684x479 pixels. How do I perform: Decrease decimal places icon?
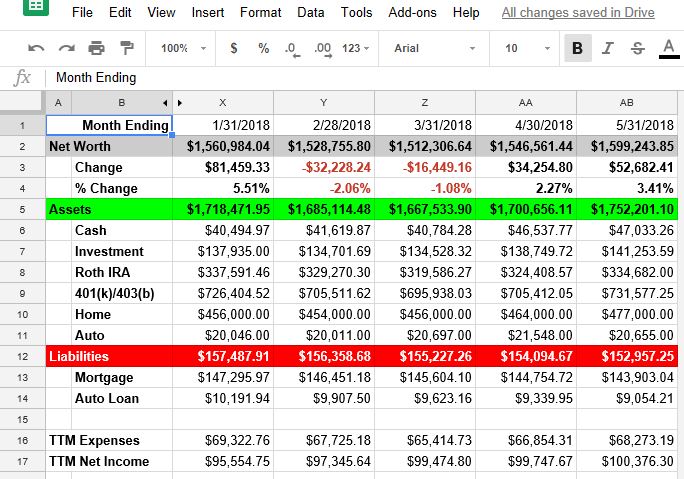click(291, 48)
